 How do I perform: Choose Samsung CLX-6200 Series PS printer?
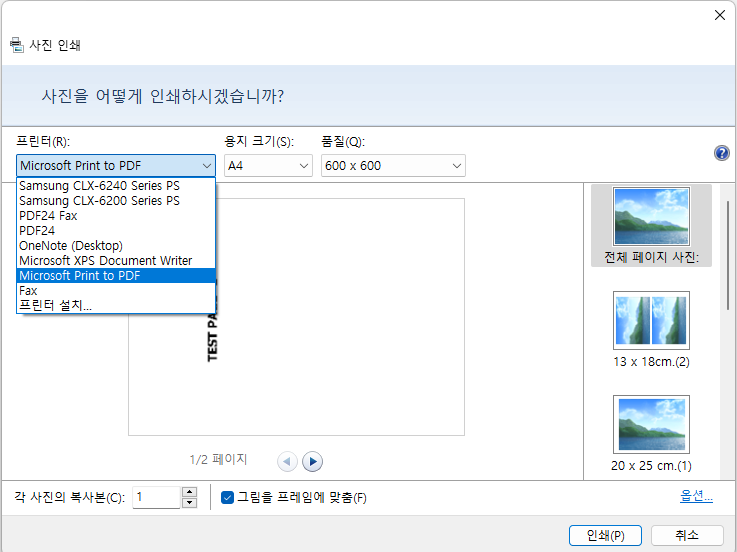[x=116, y=201]
